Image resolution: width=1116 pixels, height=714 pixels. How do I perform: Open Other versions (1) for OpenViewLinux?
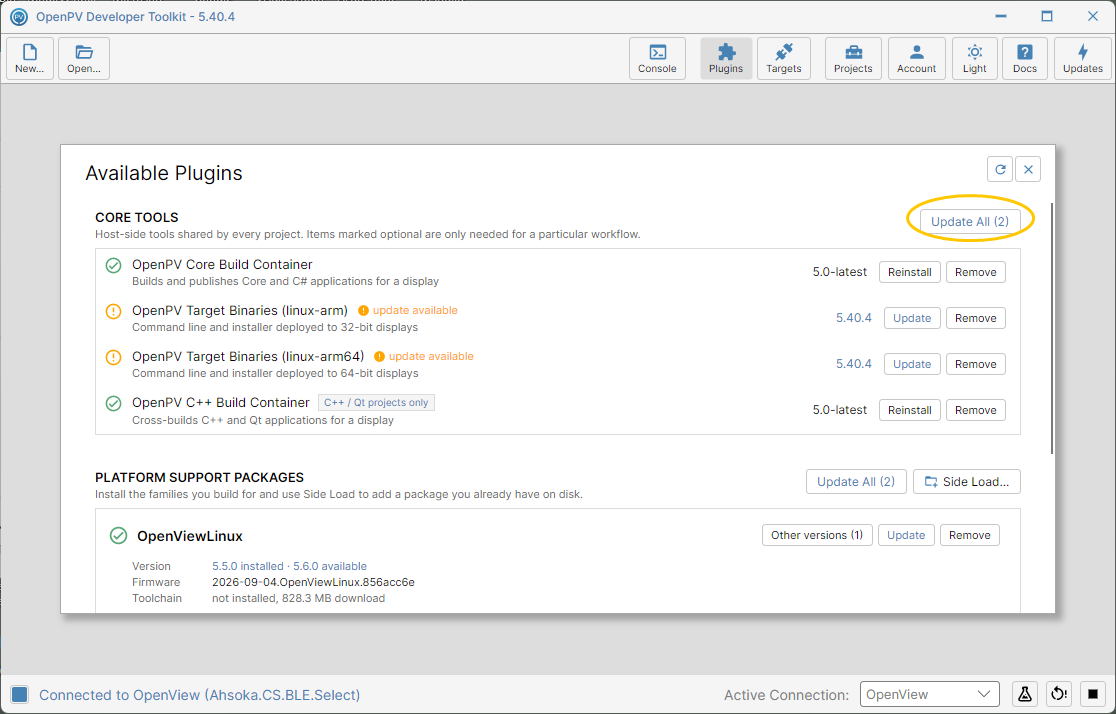(x=817, y=535)
